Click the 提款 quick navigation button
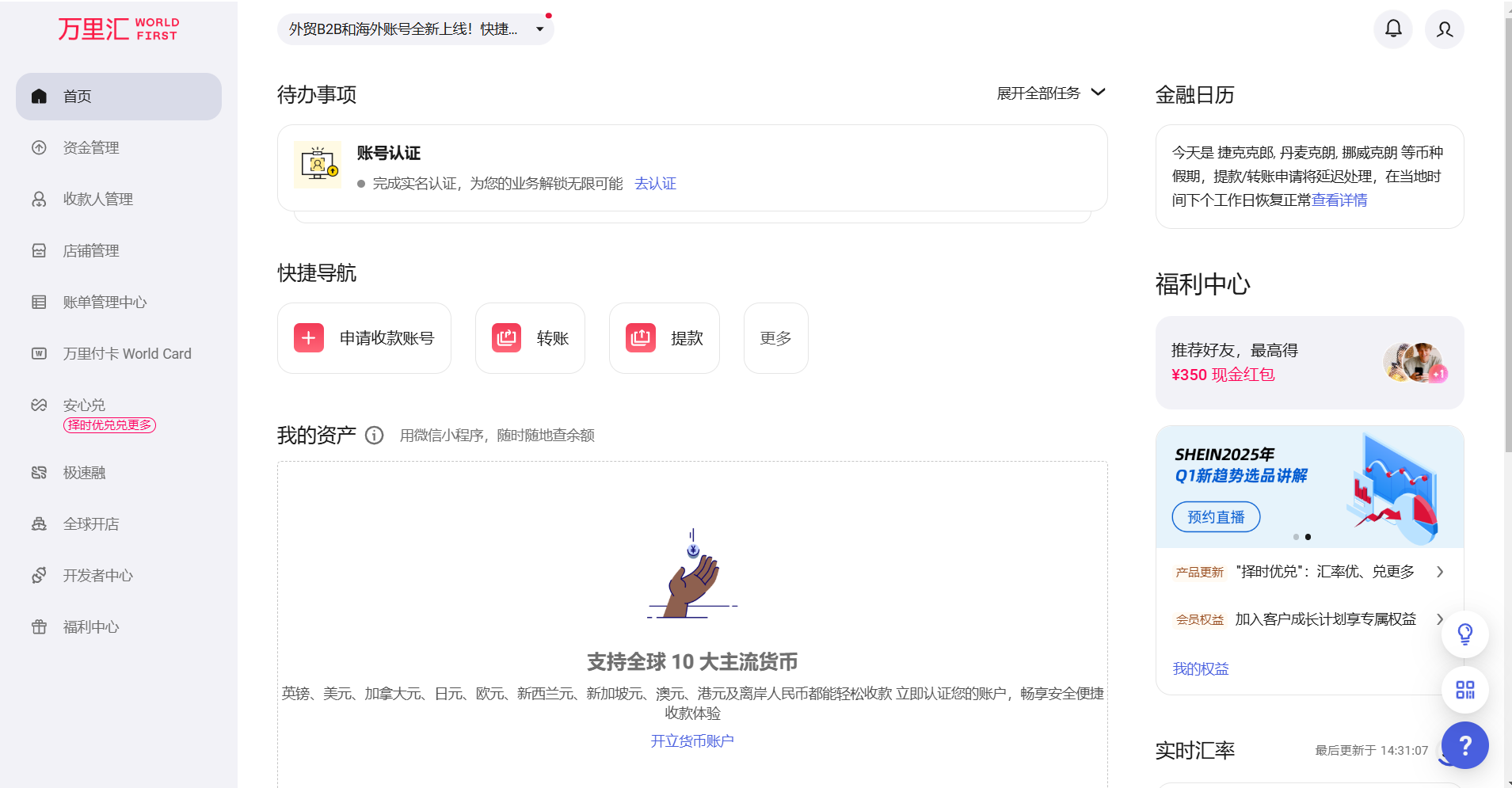Image resolution: width=1512 pixels, height=788 pixels. pyautogui.click(x=664, y=338)
